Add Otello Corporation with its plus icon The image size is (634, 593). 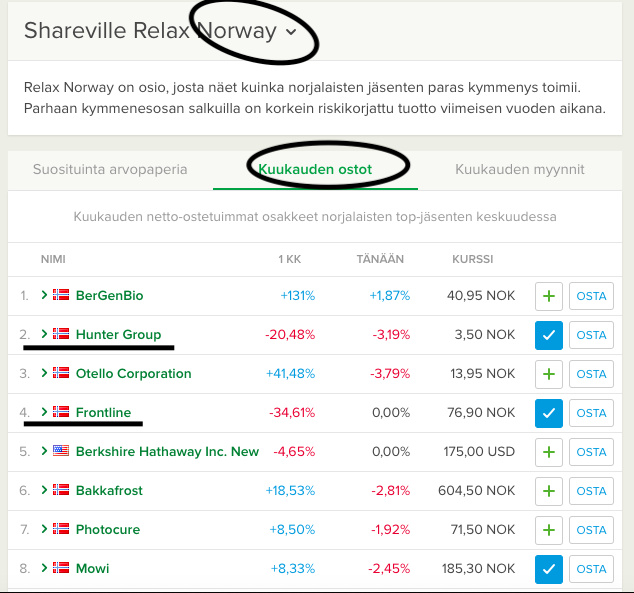[549, 374]
